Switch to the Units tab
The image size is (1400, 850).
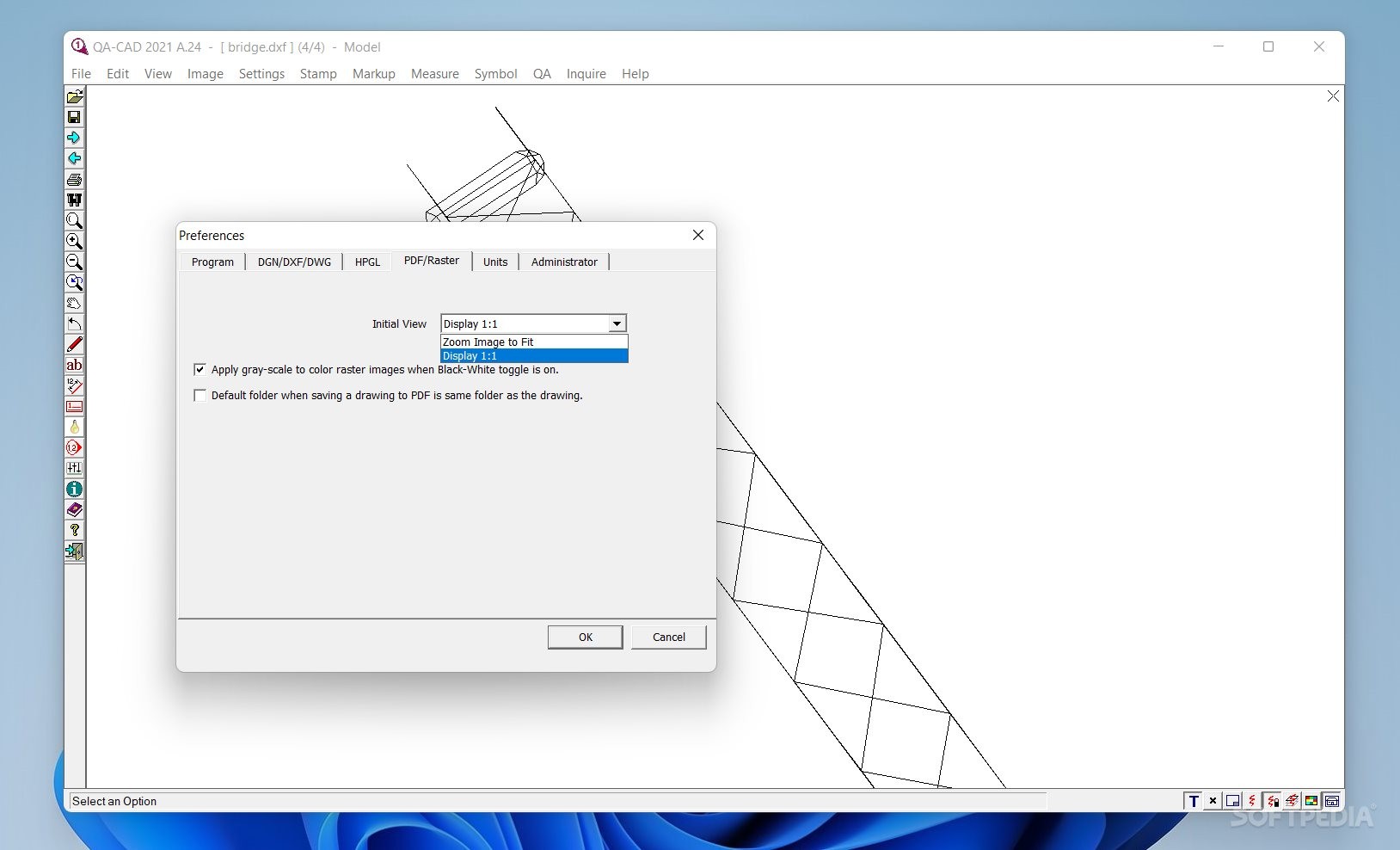pyautogui.click(x=495, y=262)
